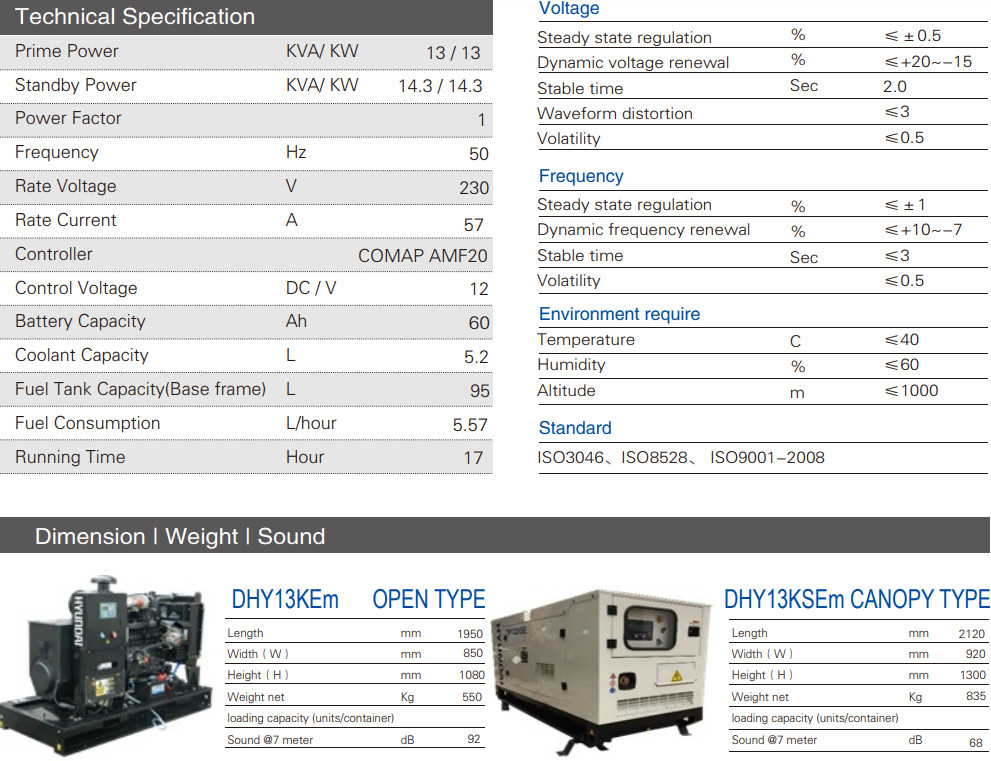
Task: Click the value '14.3 / 14.3'
Action: click(x=440, y=86)
